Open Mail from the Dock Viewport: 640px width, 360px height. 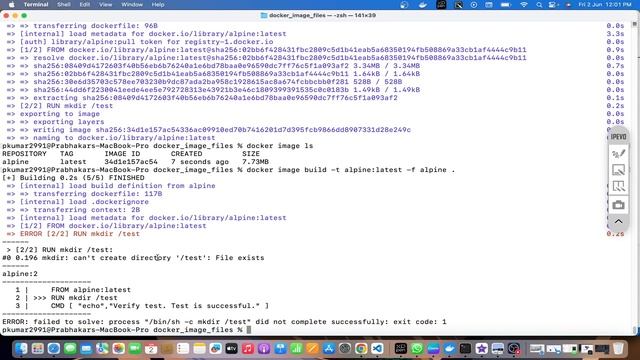(x=86, y=349)
